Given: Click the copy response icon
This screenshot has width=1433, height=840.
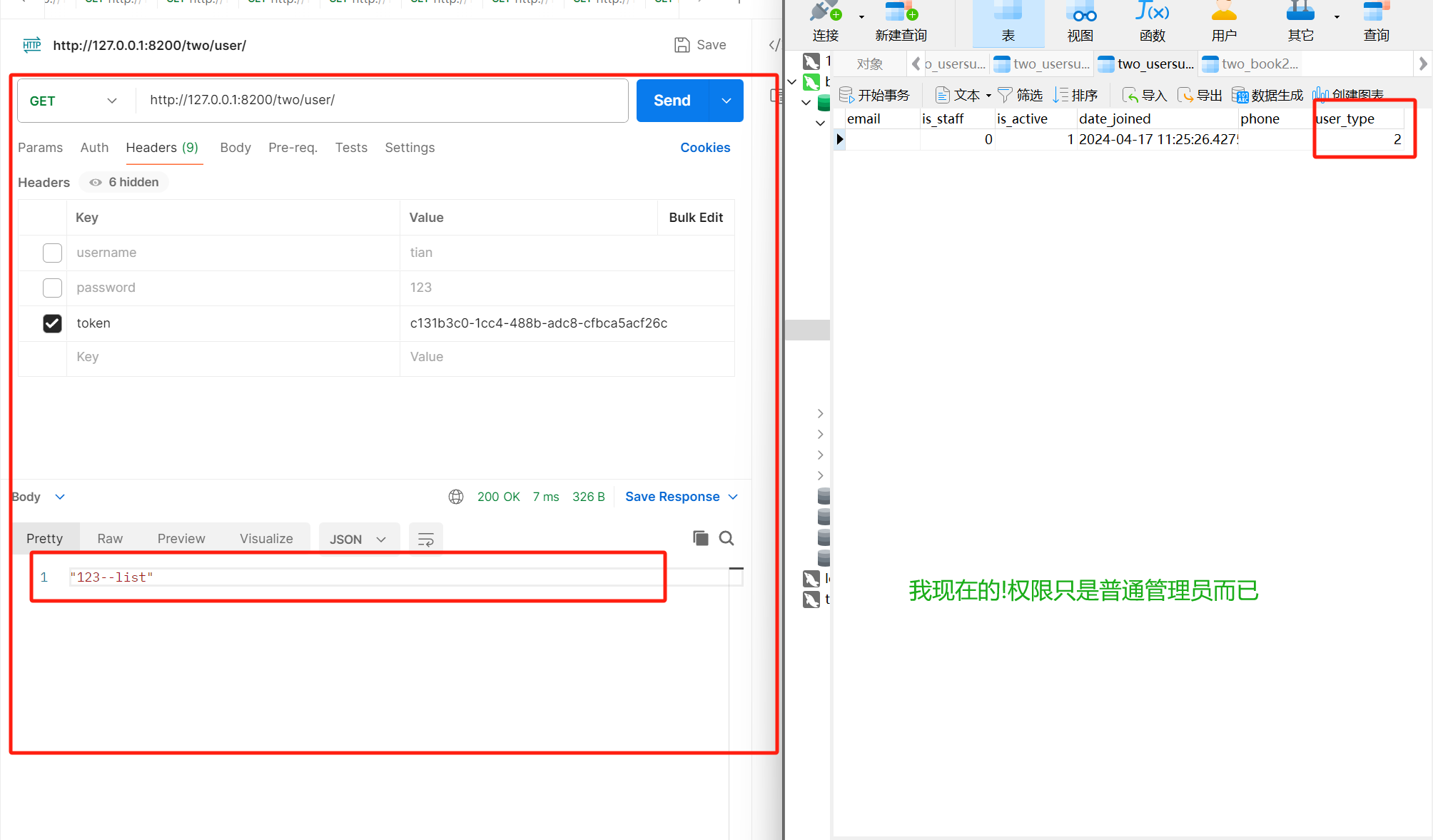Looking at the screenshot, I should (700, 538).
